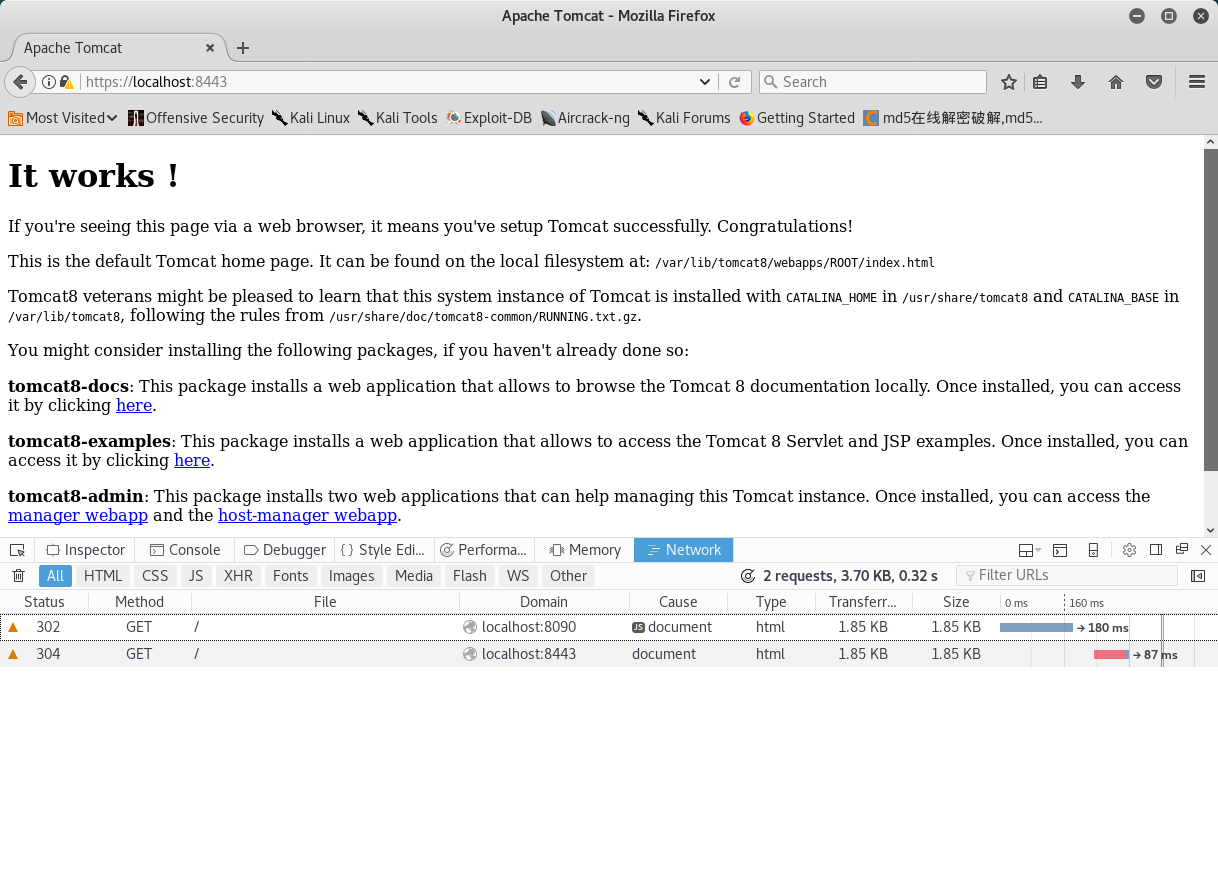Open the downloads arrow icon
Screen dimensions: 1218x869
click(x=1078, y=82)
